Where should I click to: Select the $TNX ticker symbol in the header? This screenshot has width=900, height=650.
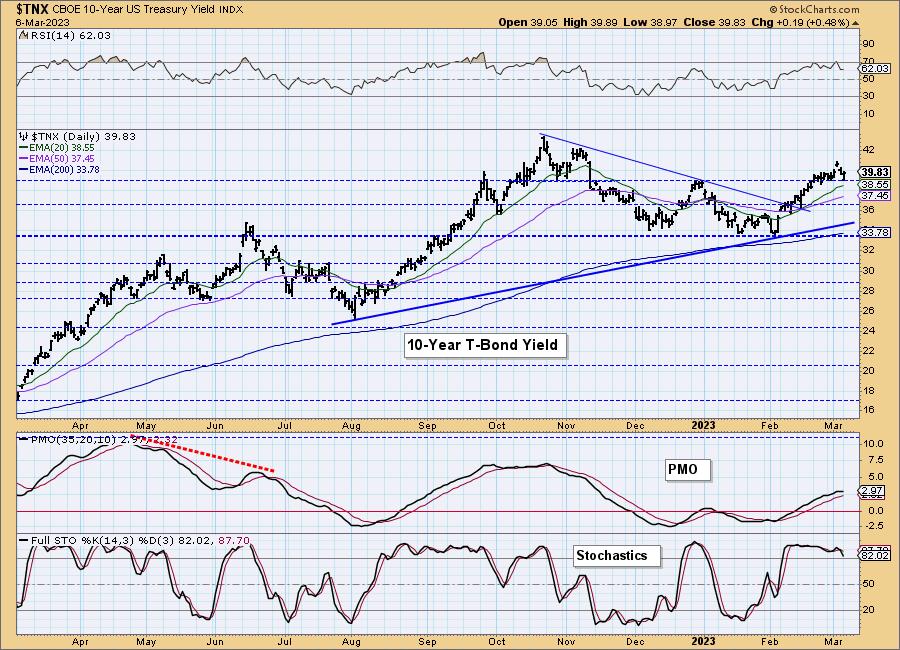(x=33, y=9)
